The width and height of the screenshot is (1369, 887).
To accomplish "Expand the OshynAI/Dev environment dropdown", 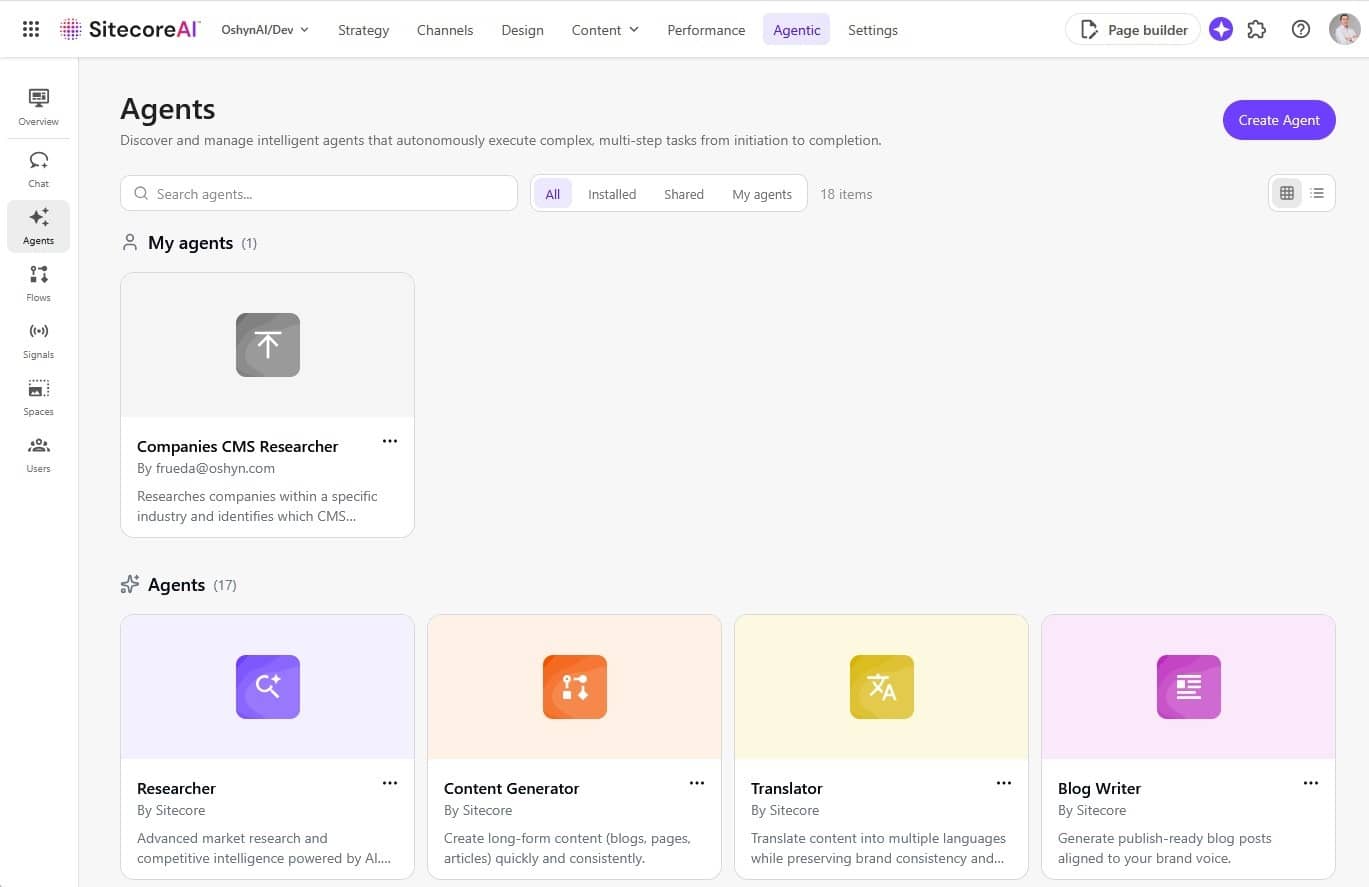I will (x=265, y=30).
